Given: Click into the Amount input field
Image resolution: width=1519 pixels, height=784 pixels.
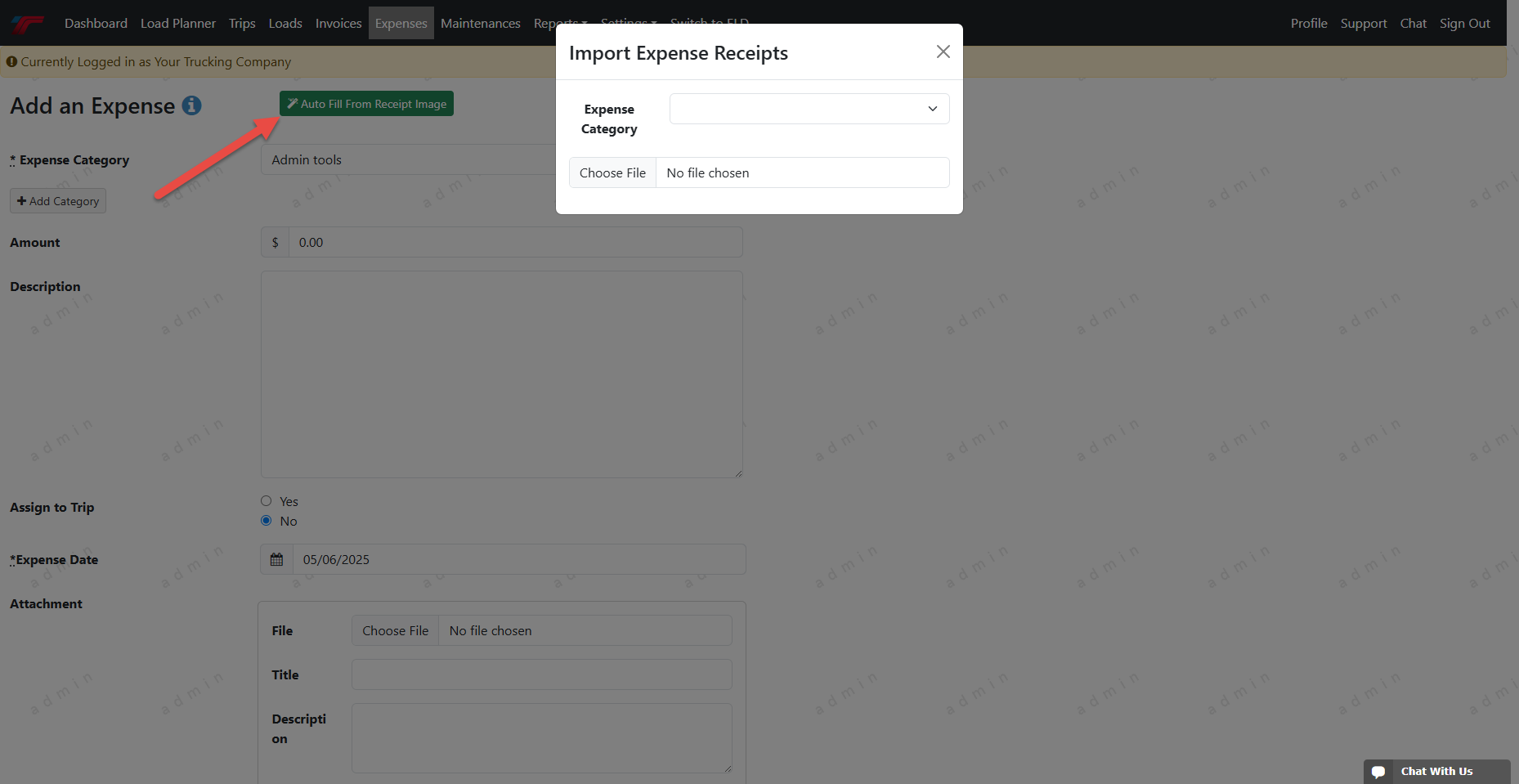Looking at the screenshot, I should point(515,243).
